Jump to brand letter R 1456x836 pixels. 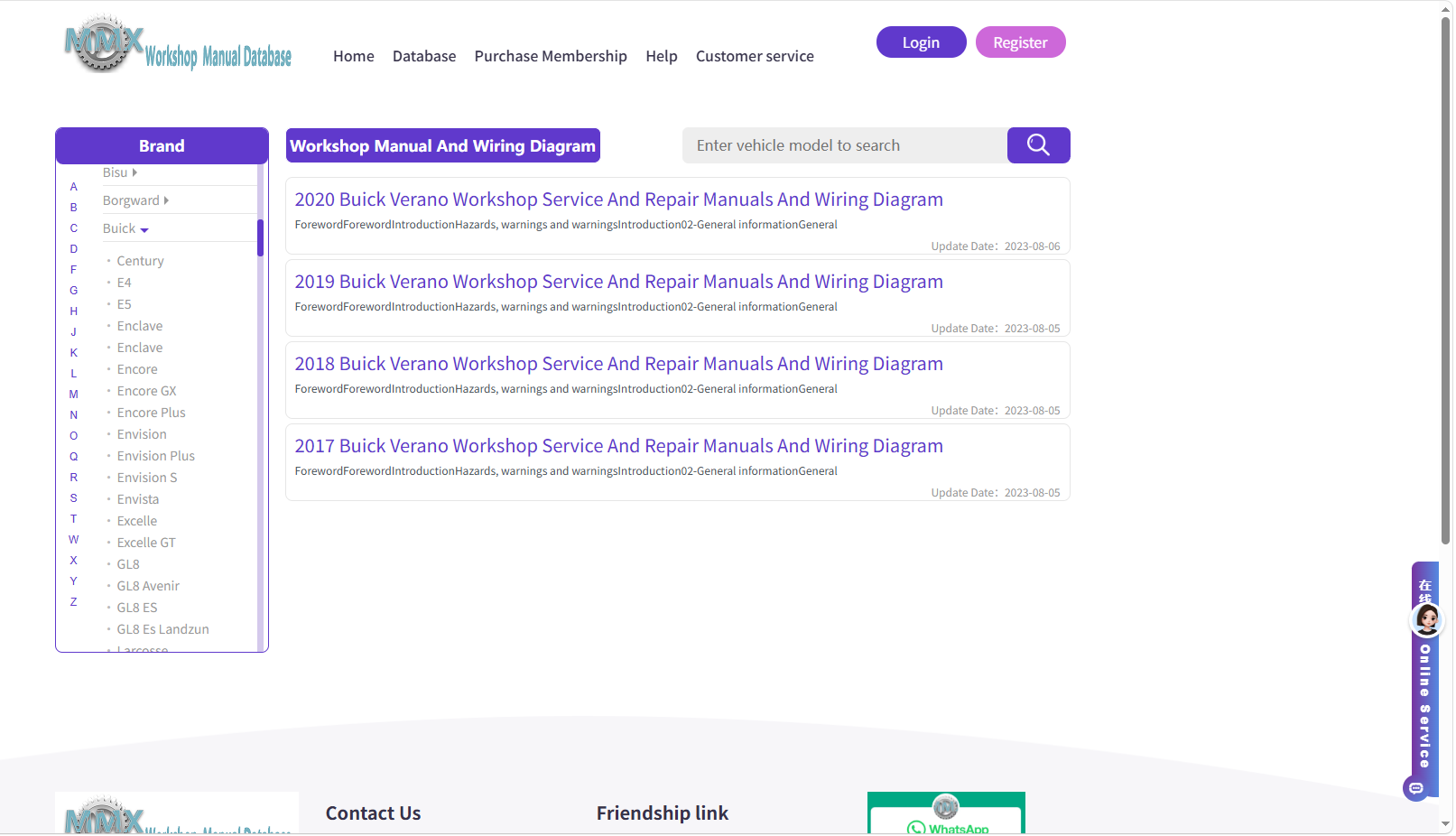[74, 478]
